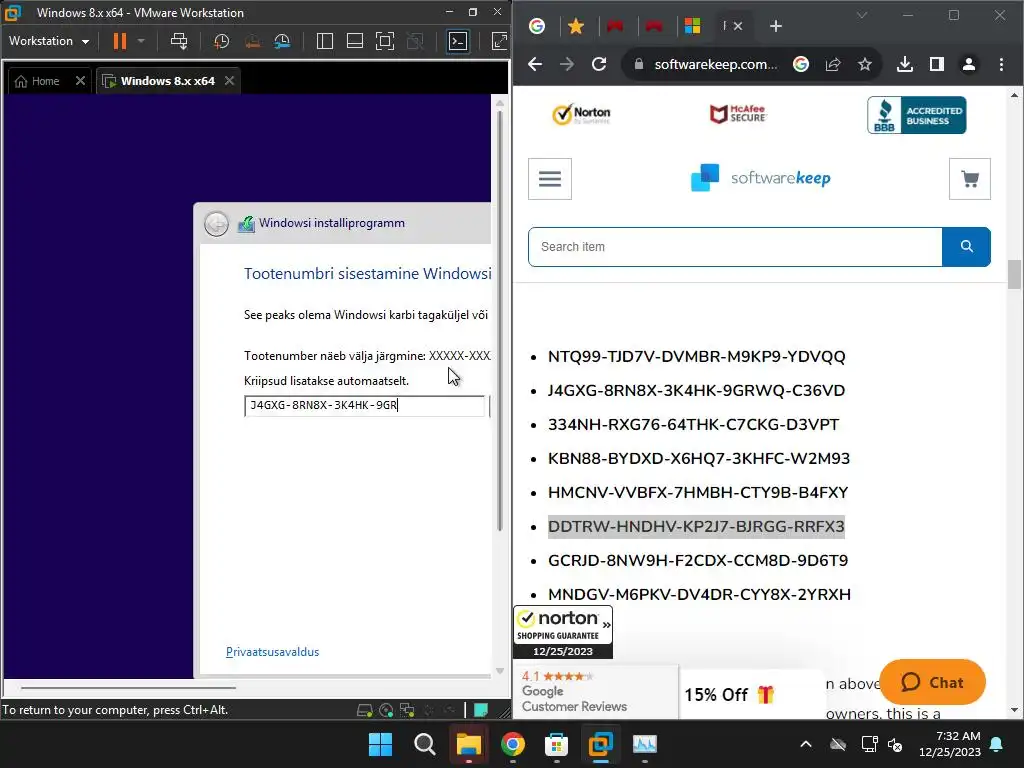
Task: Toggle the console view icon in VMware toolbar
Action: pos(458,41)
